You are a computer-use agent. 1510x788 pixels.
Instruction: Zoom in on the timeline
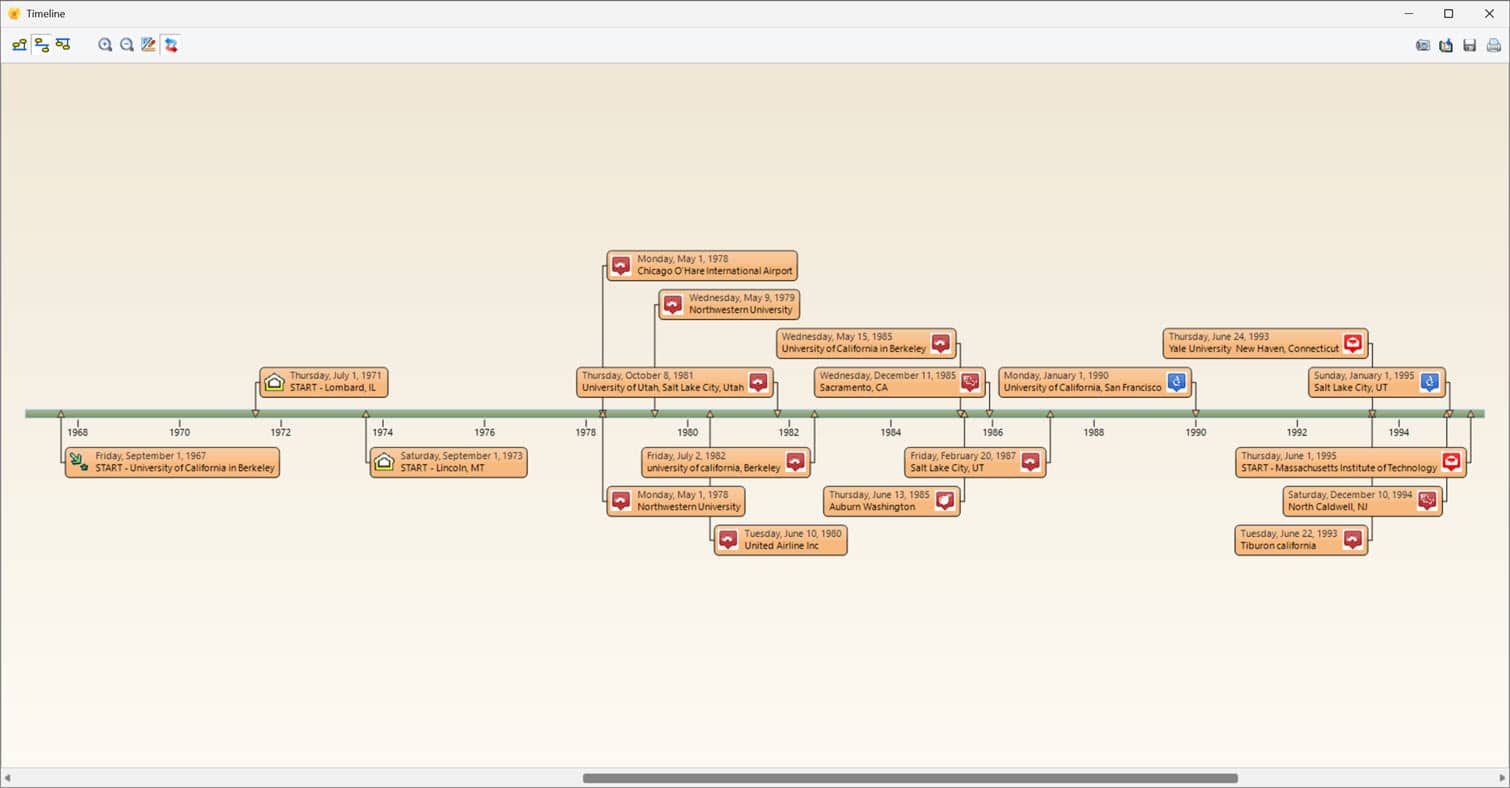tap(105, 45)
